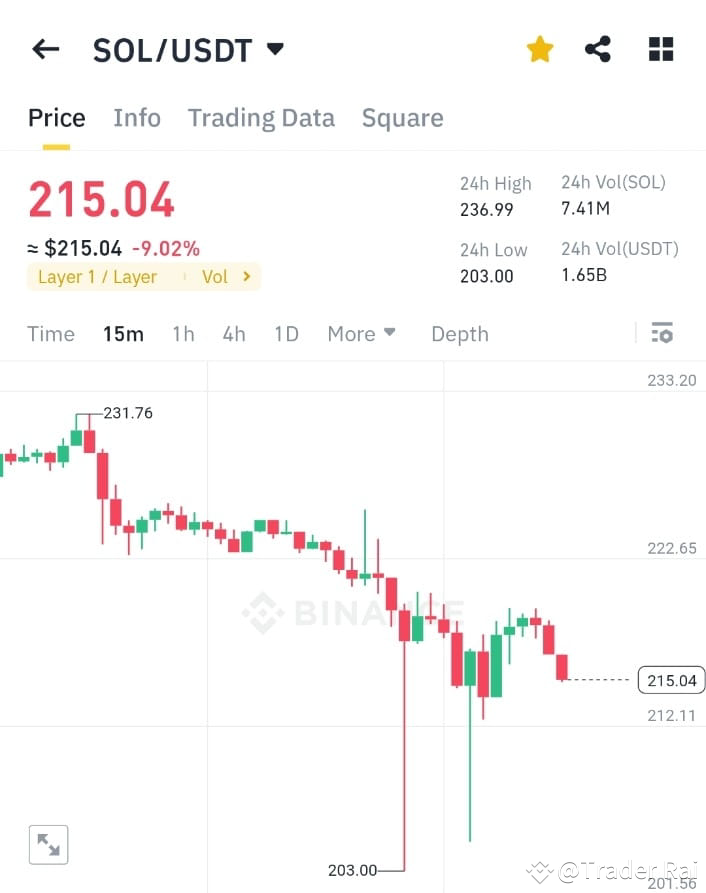Image resolution: width=706 pixels, height=893 pixels.
Task: Expand chart to fullscreen with corner icon
Action: click(x=48, y=843)
